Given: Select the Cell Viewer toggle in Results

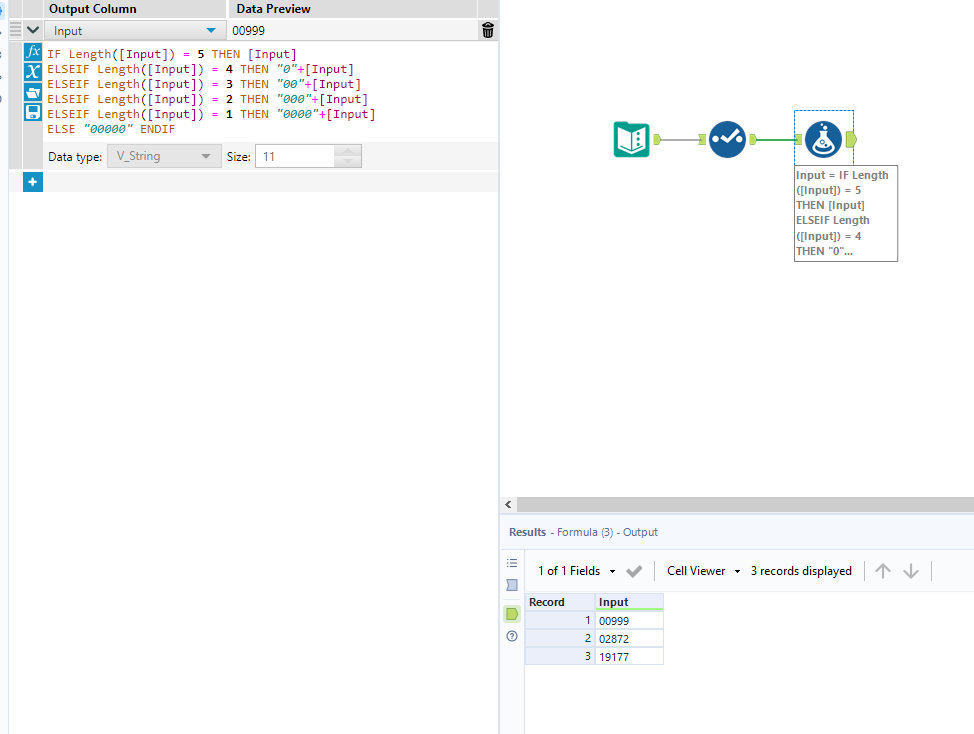Looking at the screenshot, I should pyautogui.click(x=695, y=570).
